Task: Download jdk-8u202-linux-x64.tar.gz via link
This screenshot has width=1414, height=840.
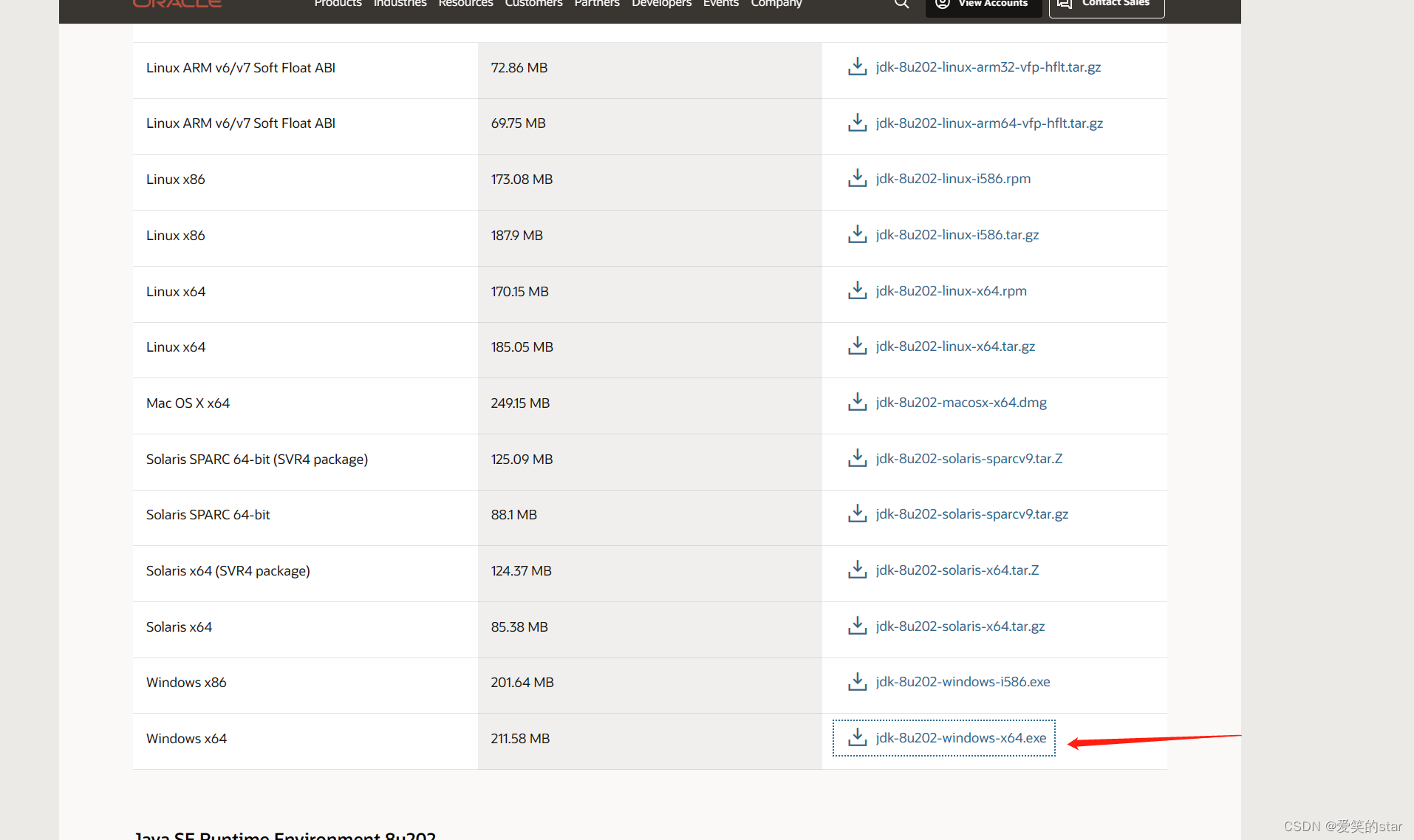Action: [x=955, y=346]
